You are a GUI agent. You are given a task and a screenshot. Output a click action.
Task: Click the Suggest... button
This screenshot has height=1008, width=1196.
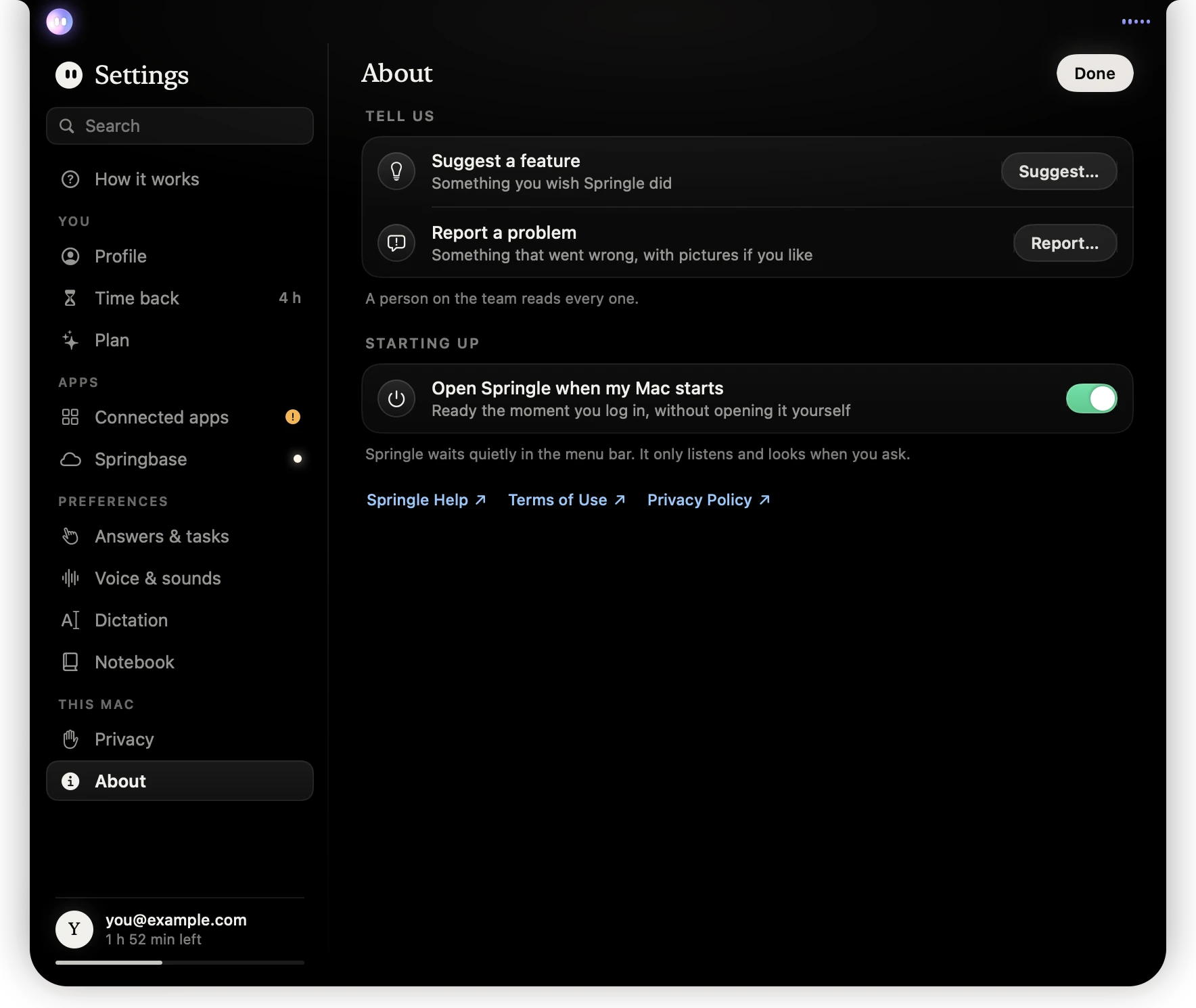1059,171
